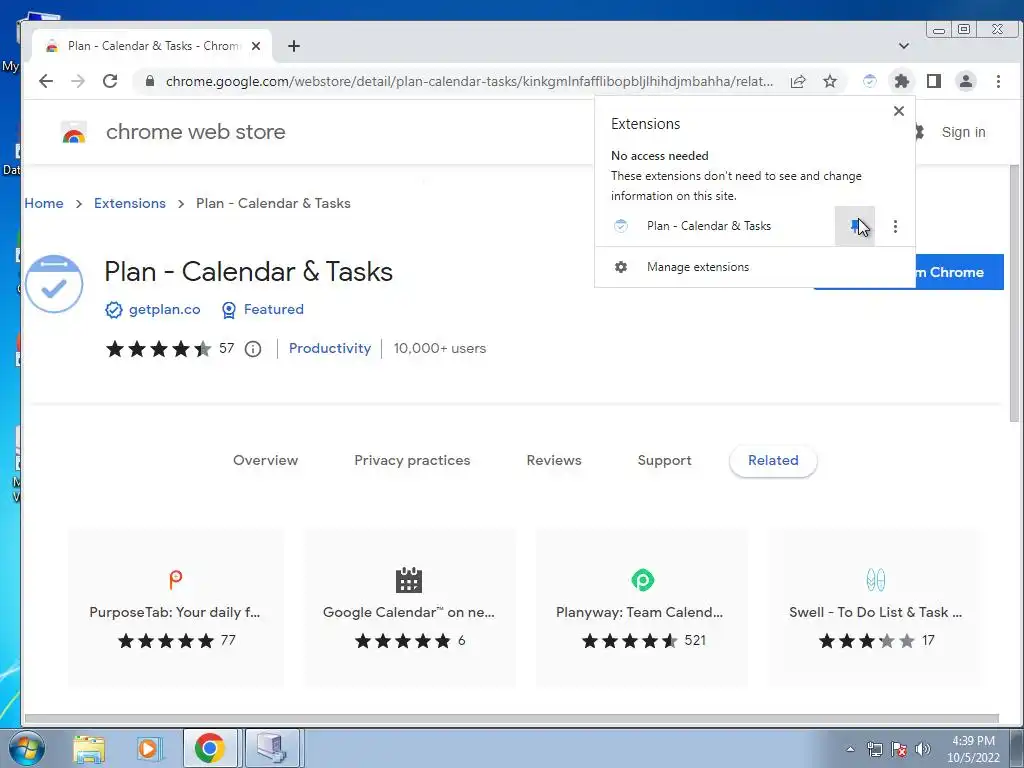This screenshot has height=768, width=1024.
Task: Go to Home breadcrumb
Action: pos(44,203)
